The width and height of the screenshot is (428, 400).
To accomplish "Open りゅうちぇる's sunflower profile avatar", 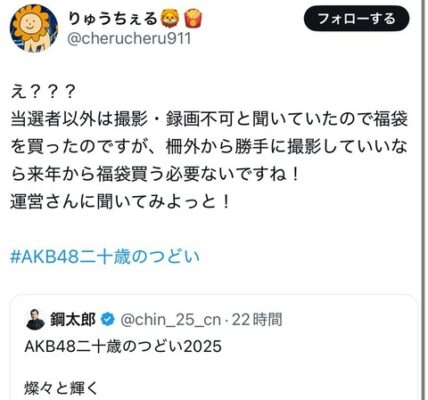I will pyautogui.click(x=34, y=28).
